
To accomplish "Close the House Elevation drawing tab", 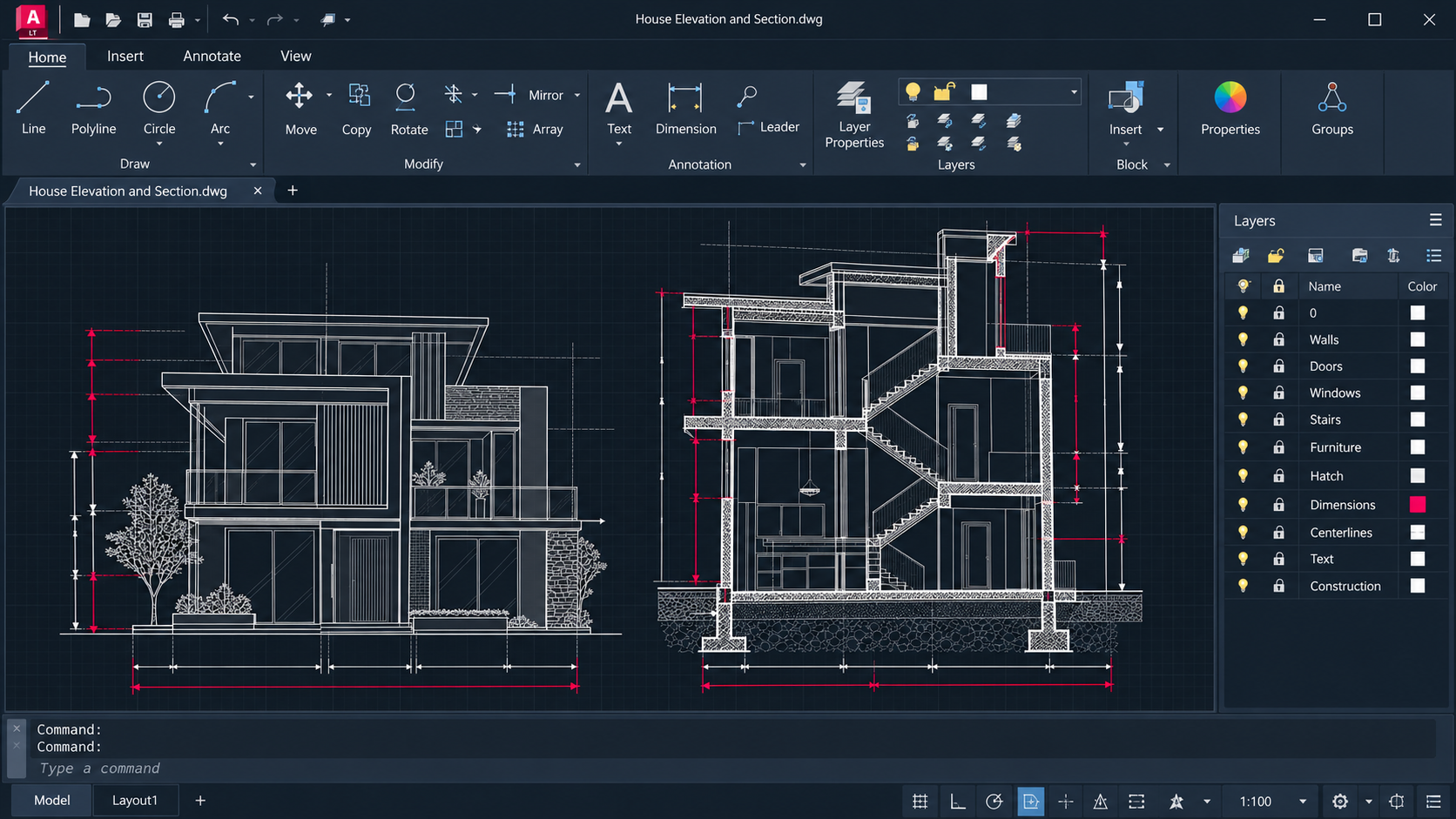I will point(258,191).
